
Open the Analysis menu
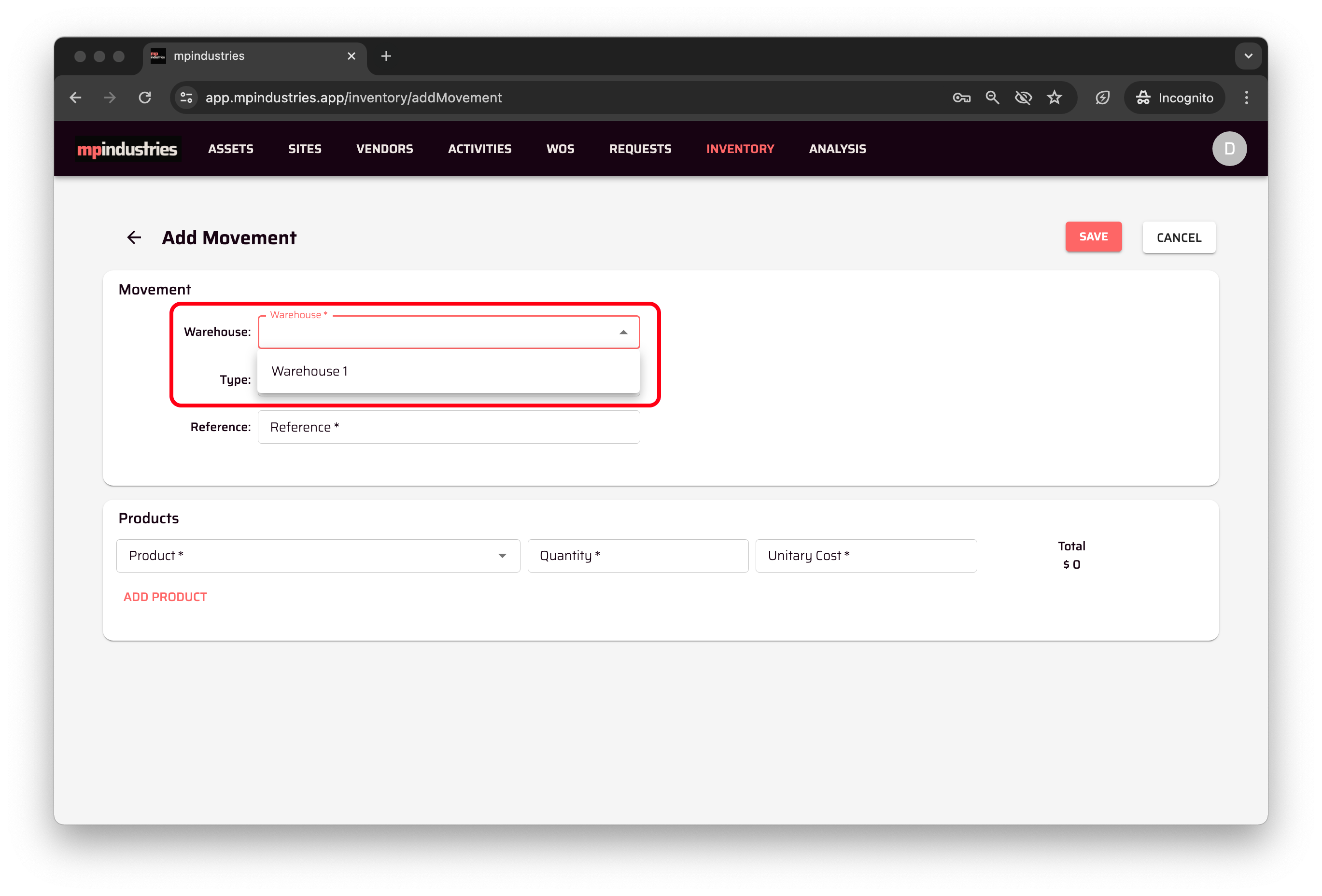click(x=837, y=149)
